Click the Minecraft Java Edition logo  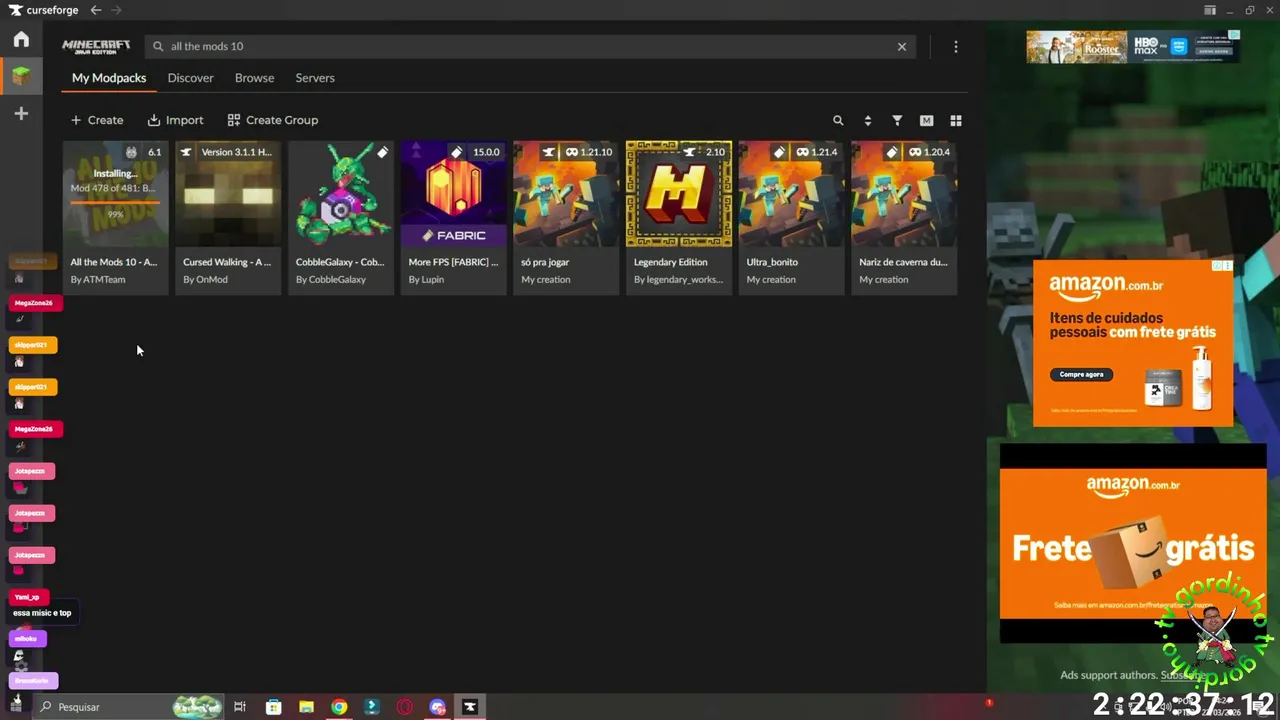[x=96, y=46]
